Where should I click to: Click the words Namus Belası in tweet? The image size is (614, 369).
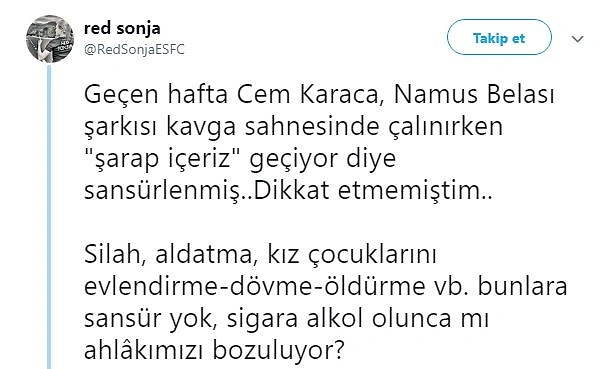click(473, 95)
